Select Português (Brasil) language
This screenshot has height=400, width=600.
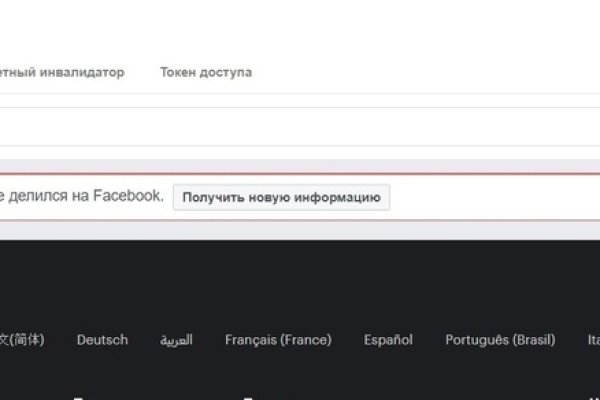(499, 340)
